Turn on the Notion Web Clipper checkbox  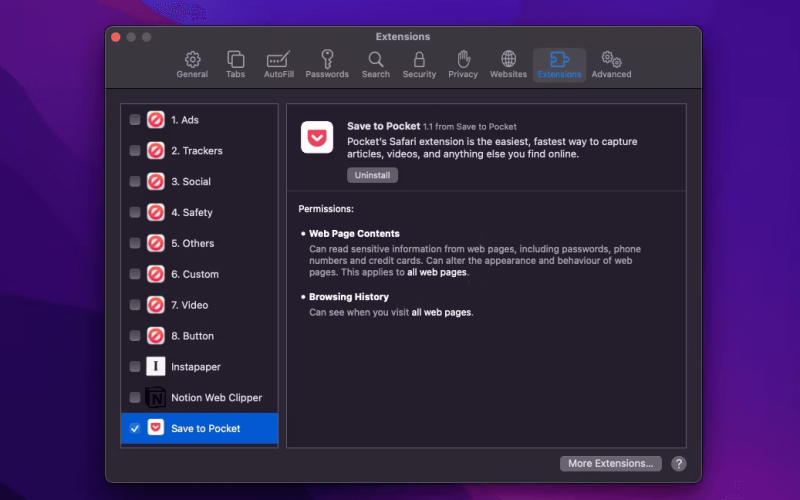[135, 397]
